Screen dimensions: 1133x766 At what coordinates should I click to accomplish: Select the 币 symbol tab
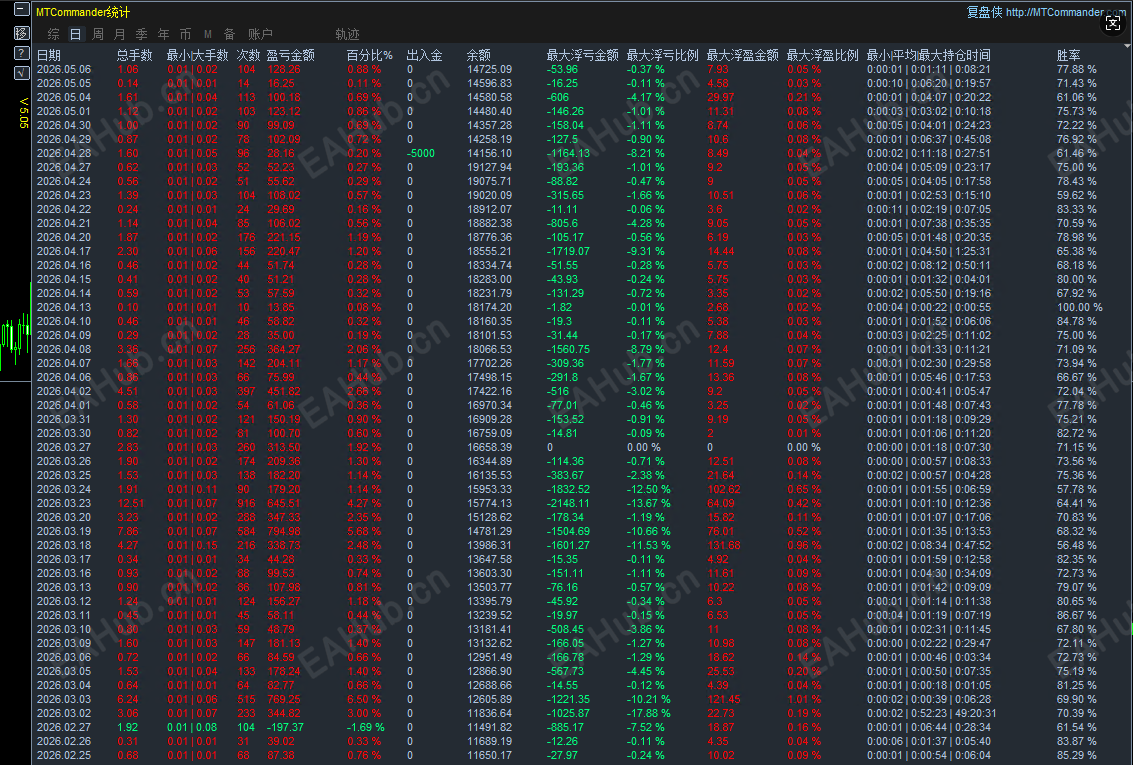(x=186, y=34)
